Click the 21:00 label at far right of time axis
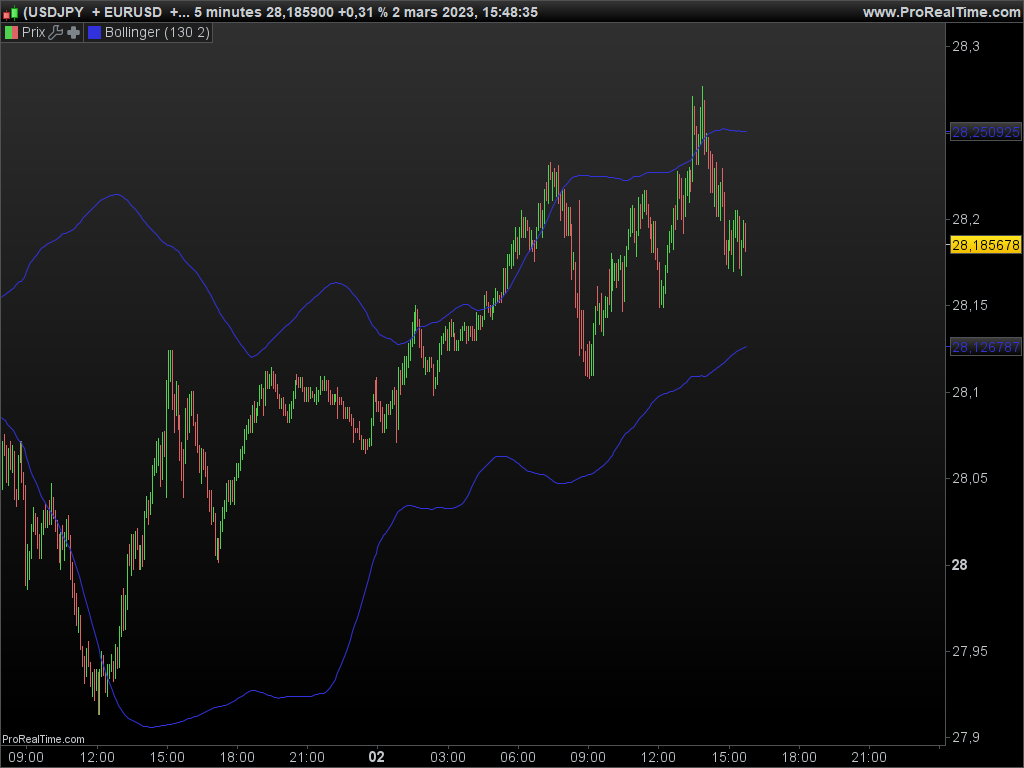 pyautogui.click(x=869, y=758)
